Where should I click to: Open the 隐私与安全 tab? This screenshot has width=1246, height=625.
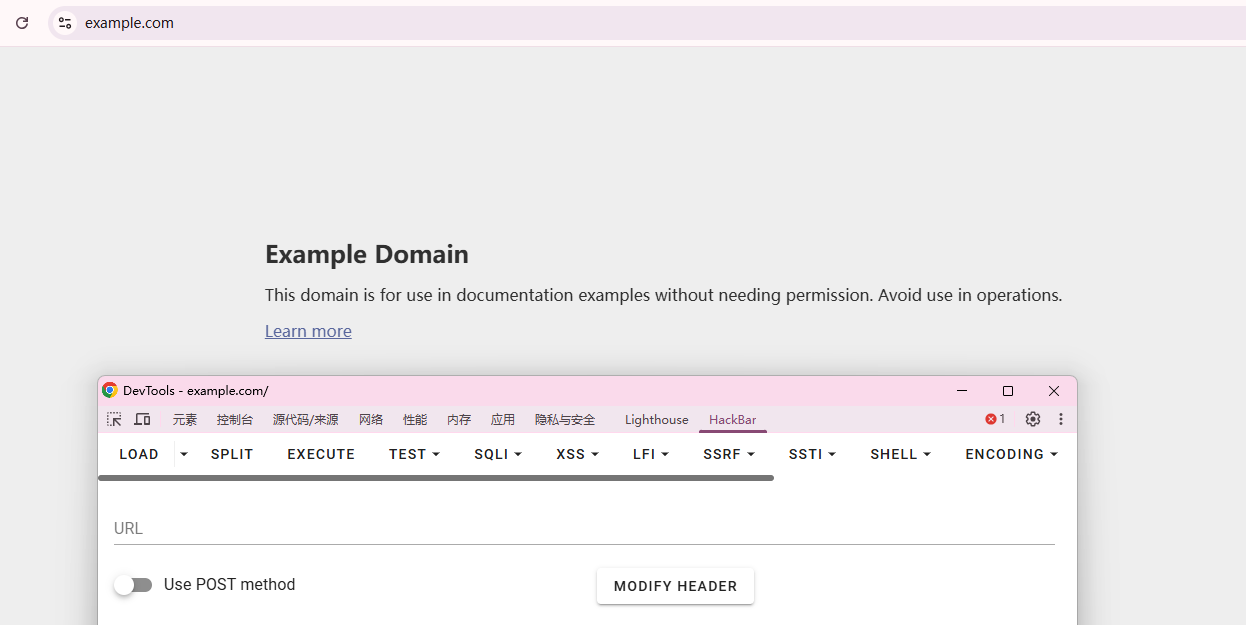coord(565,420)
